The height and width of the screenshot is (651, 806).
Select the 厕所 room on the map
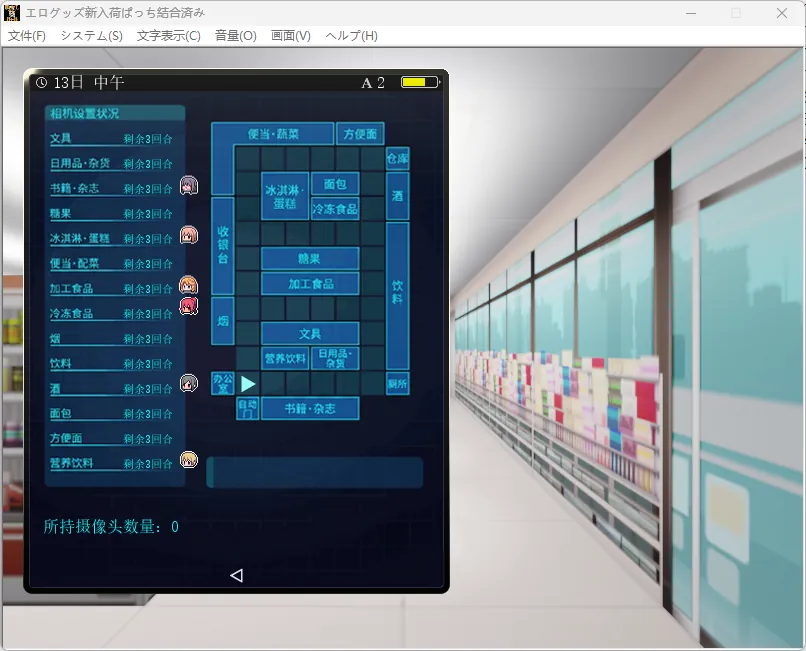[397, 384]
